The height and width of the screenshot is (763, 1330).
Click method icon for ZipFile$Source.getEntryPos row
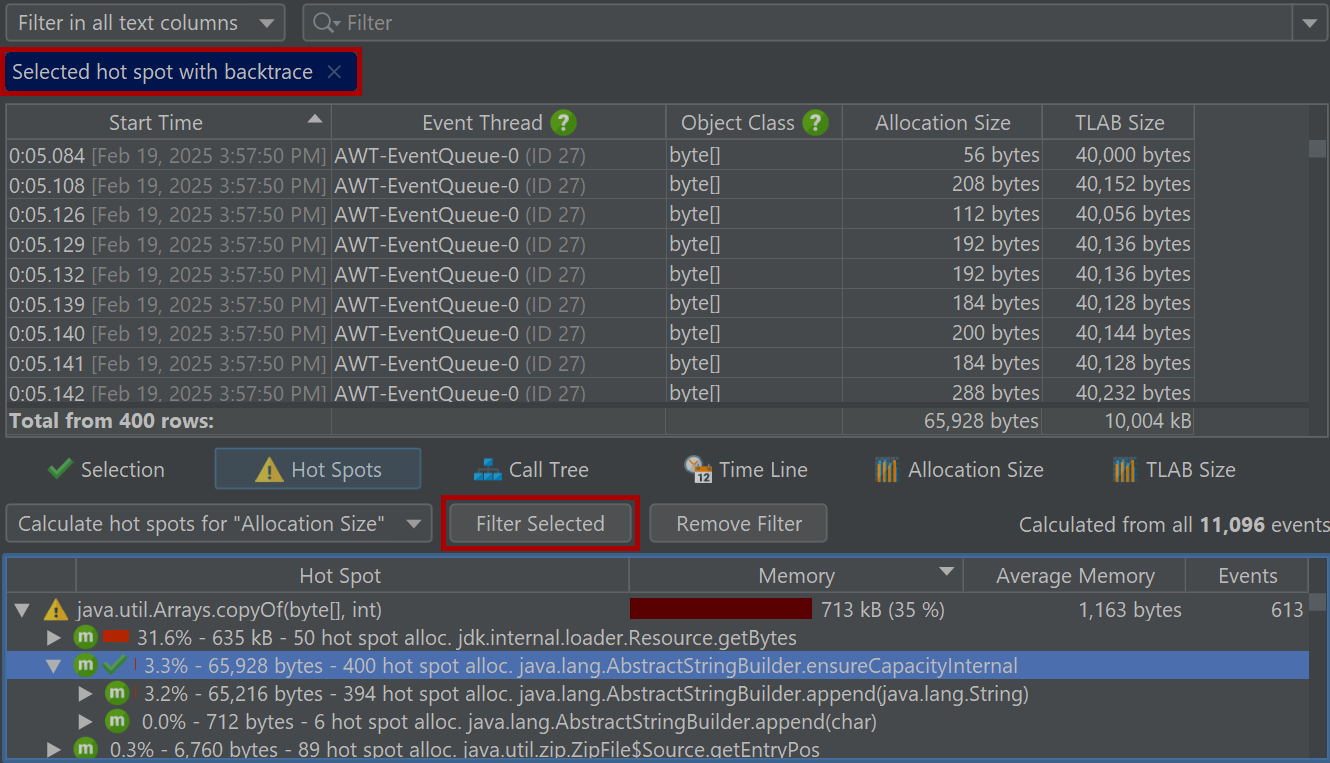(x=85, y=749)
